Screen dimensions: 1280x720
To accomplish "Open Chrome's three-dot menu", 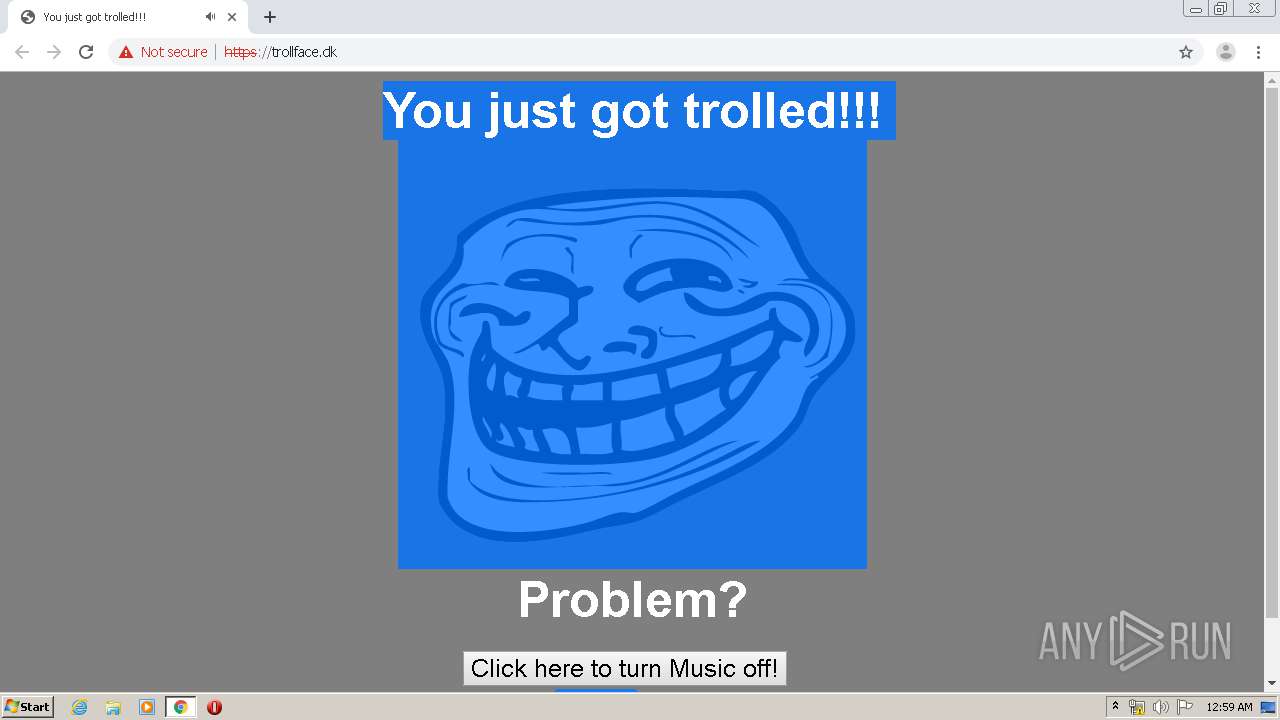I will (1259, 52).
